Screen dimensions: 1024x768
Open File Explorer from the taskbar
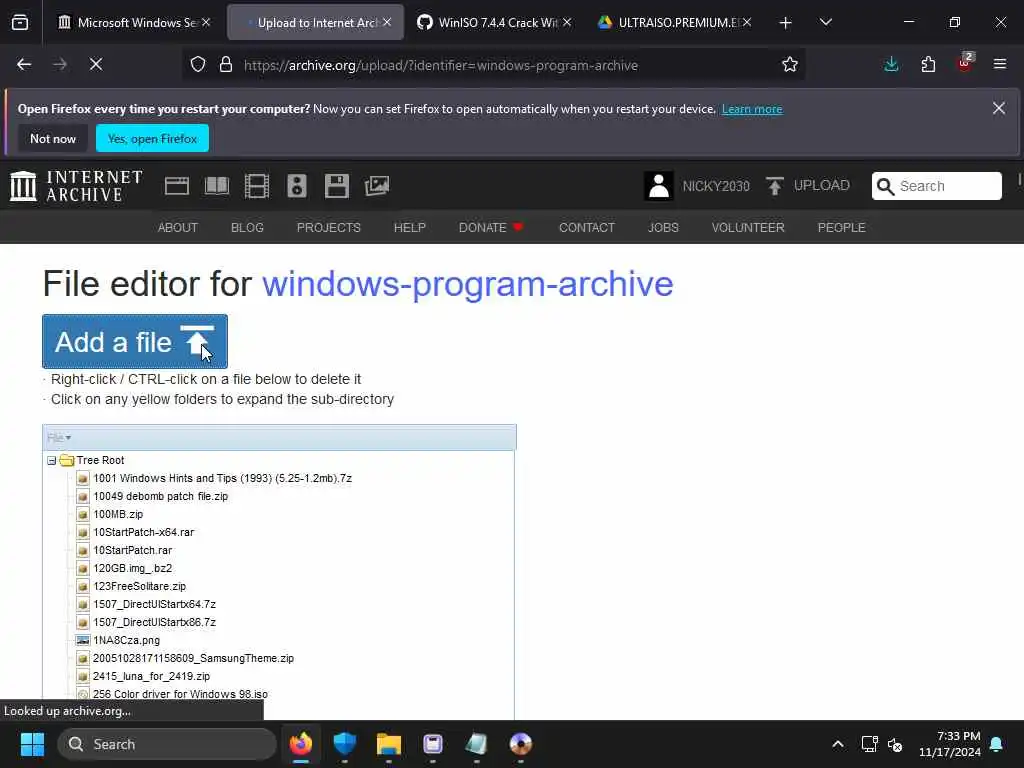tap(389, 744)
